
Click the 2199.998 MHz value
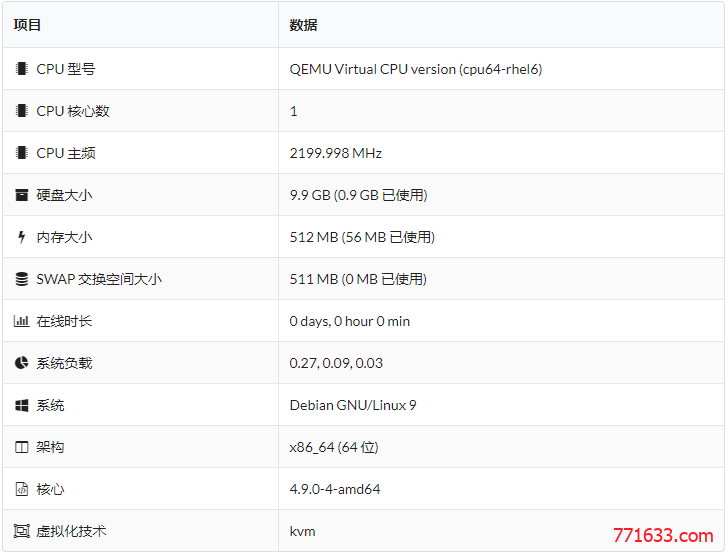pos(335,153)
